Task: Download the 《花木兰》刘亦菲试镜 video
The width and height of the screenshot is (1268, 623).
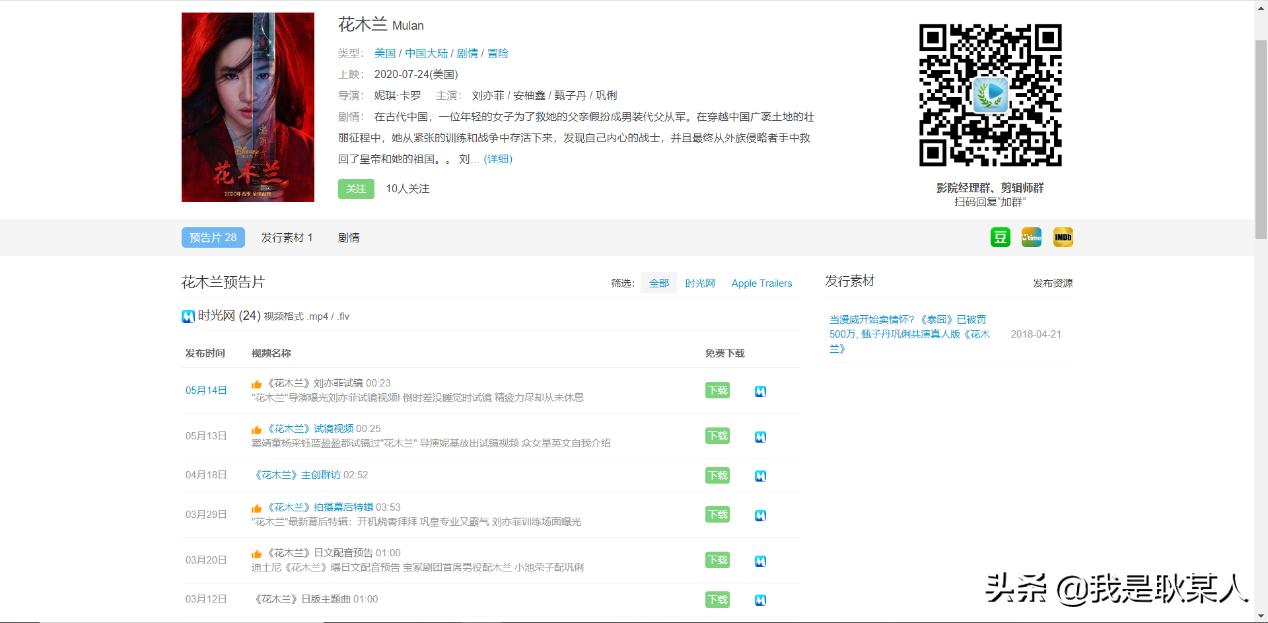Action: coord(716,390)
